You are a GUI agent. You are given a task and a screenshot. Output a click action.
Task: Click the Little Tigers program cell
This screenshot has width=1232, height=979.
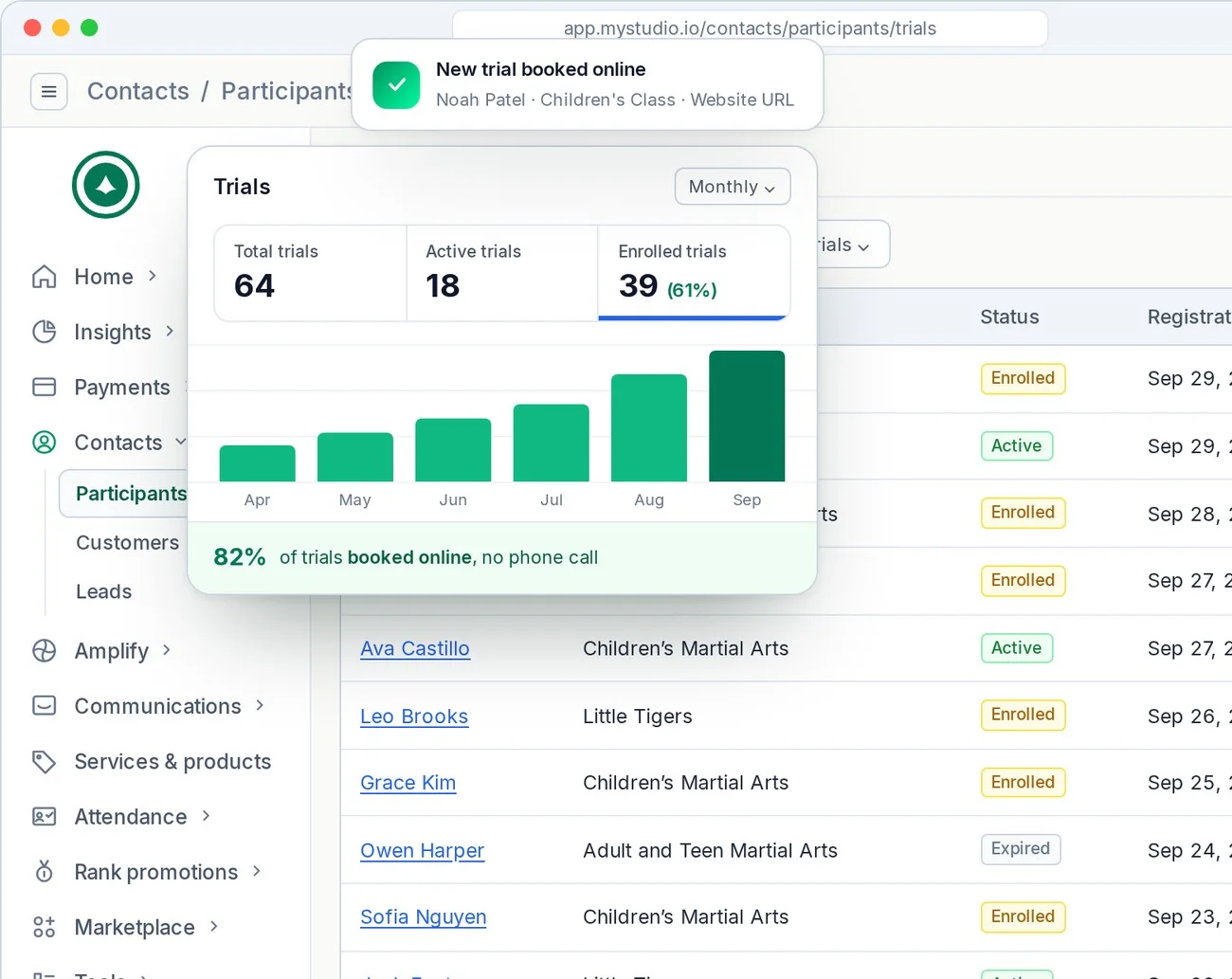click(638, 717)
